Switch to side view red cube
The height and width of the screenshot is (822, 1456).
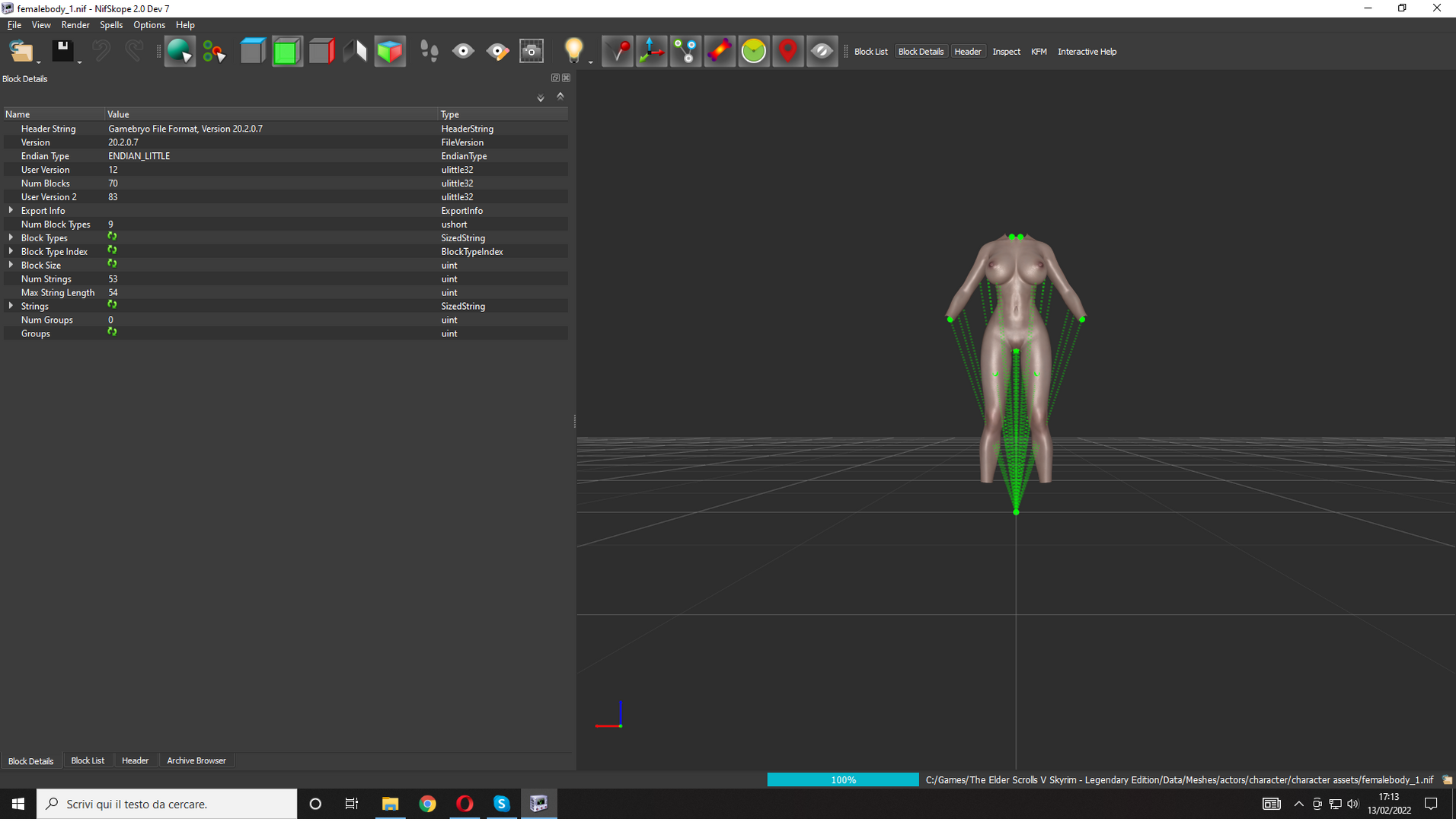coord(321,51)
